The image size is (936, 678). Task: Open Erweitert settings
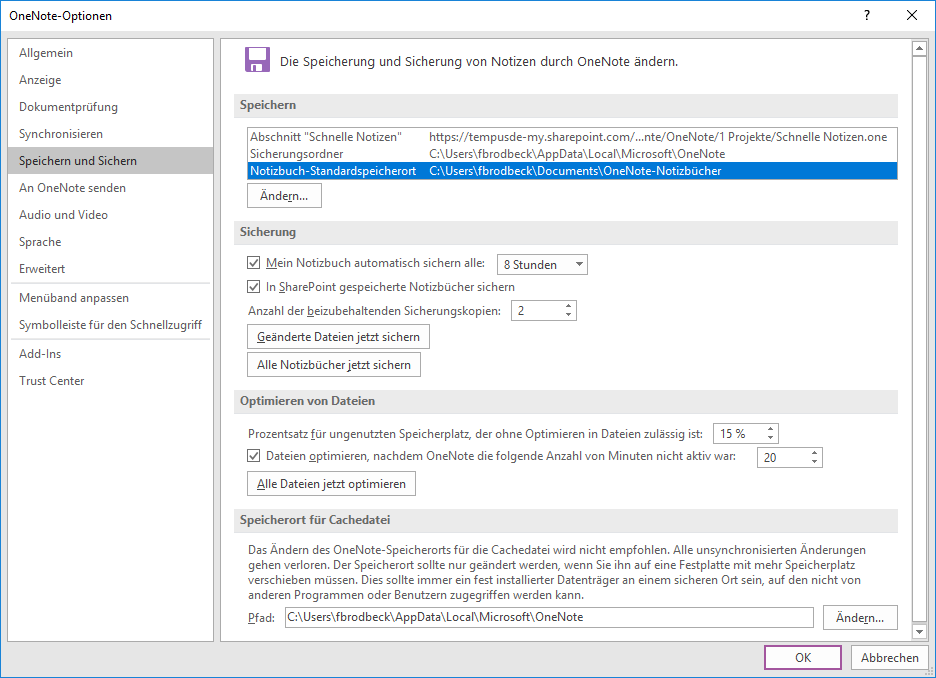coord(110,269)
